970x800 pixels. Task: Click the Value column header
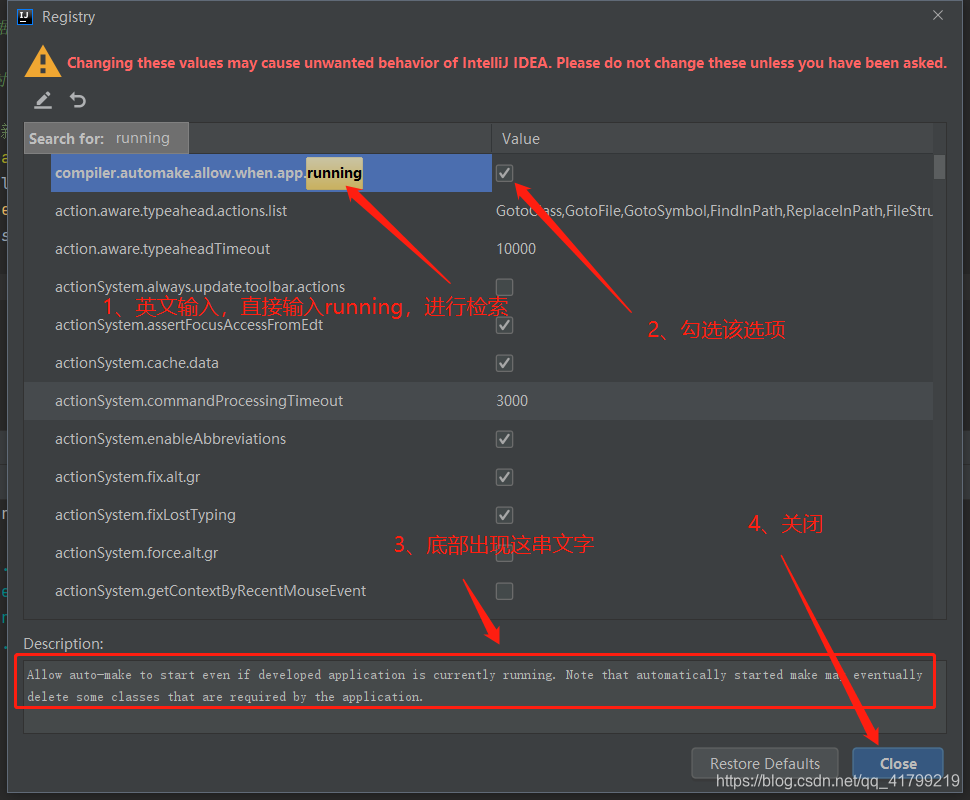click(712, 139)
